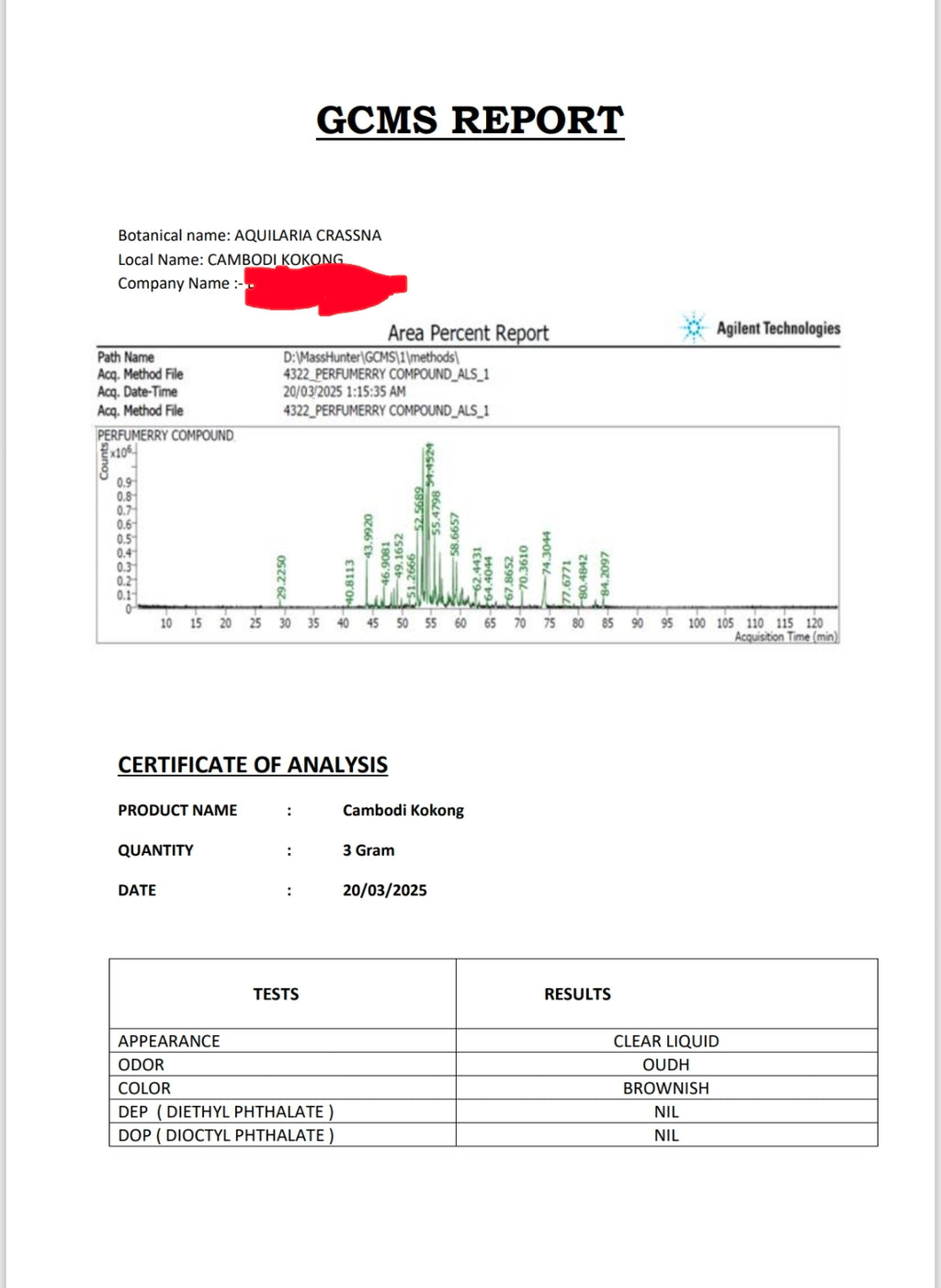Viewport: 941px width, 1288px height.
Task: Click the Agilent Technologies starburst logo
Action: (693, 327)
